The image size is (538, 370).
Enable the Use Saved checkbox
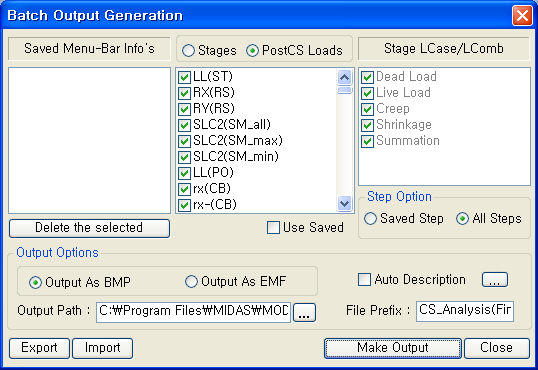273,228
